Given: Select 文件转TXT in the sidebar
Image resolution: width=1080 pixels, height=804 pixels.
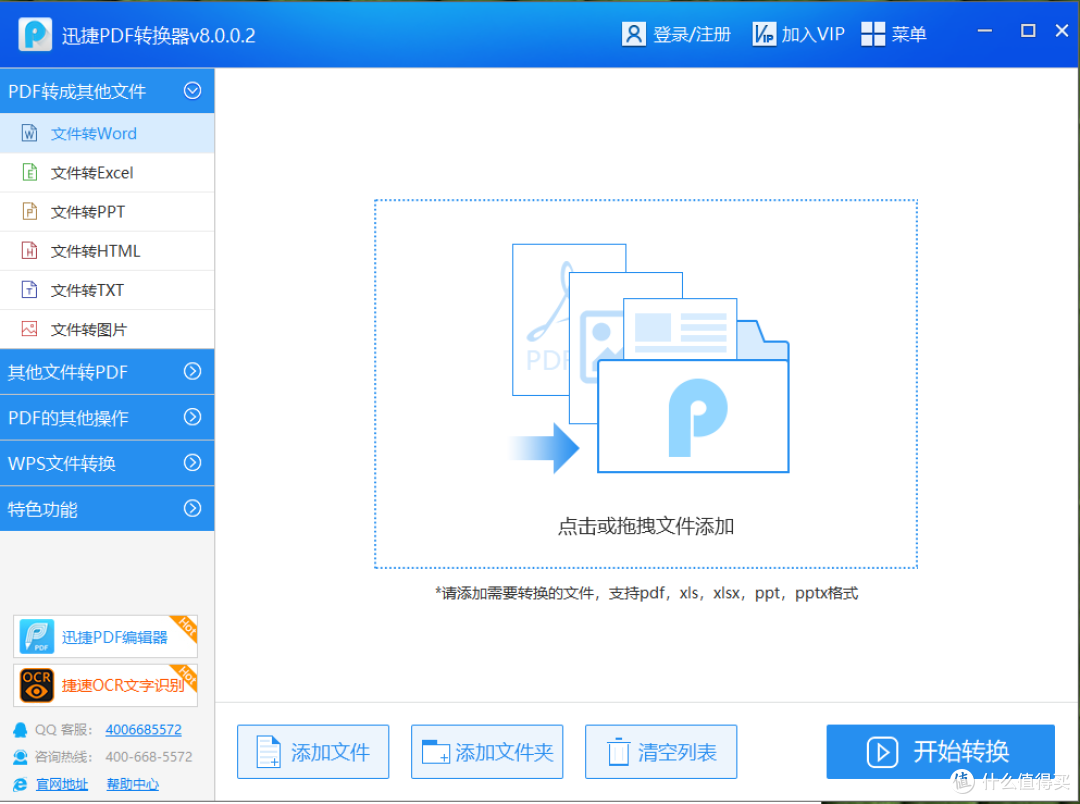Looking at the screenshot, I should [107, 290].
